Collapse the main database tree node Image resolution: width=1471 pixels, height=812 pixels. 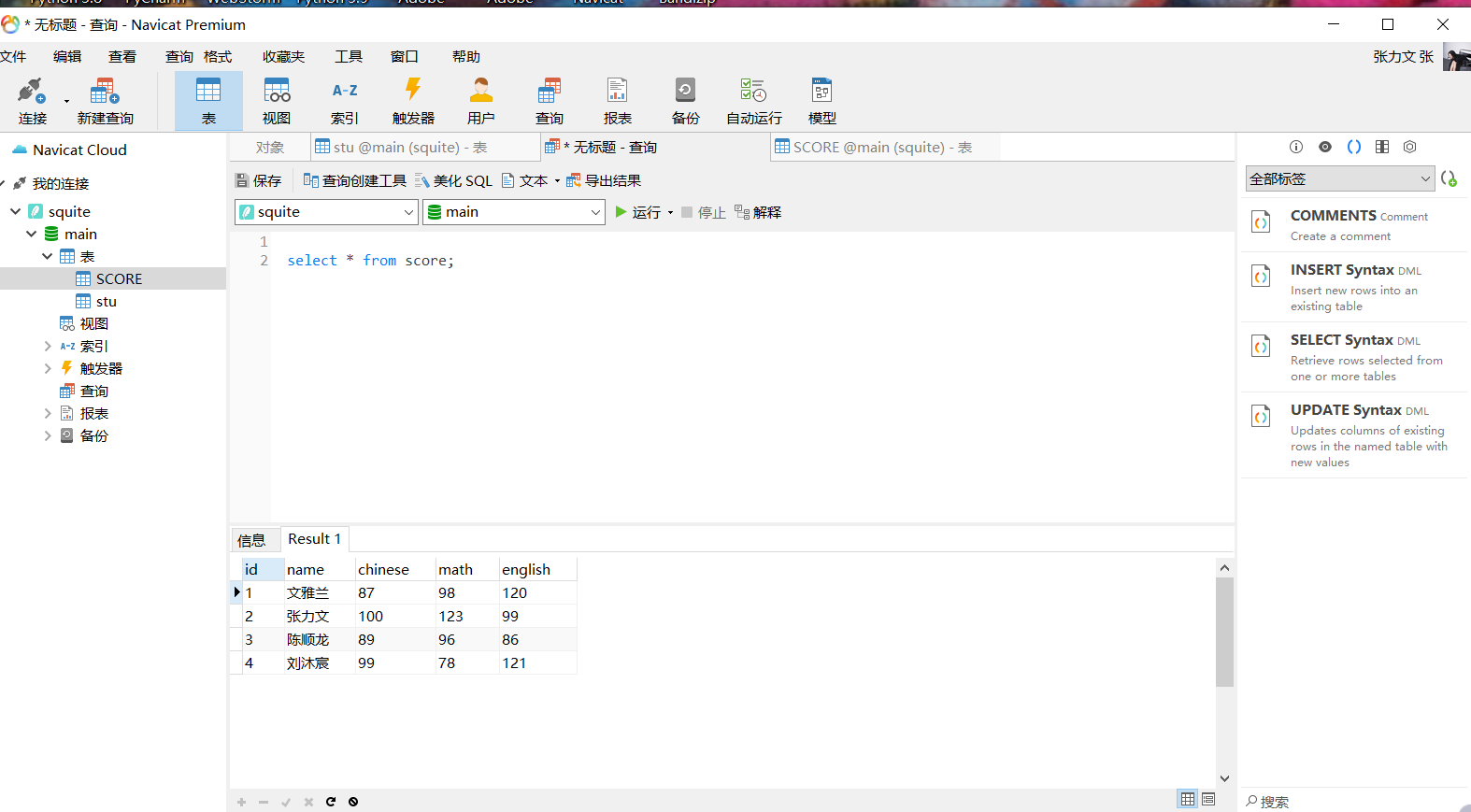tap(31, 235)
